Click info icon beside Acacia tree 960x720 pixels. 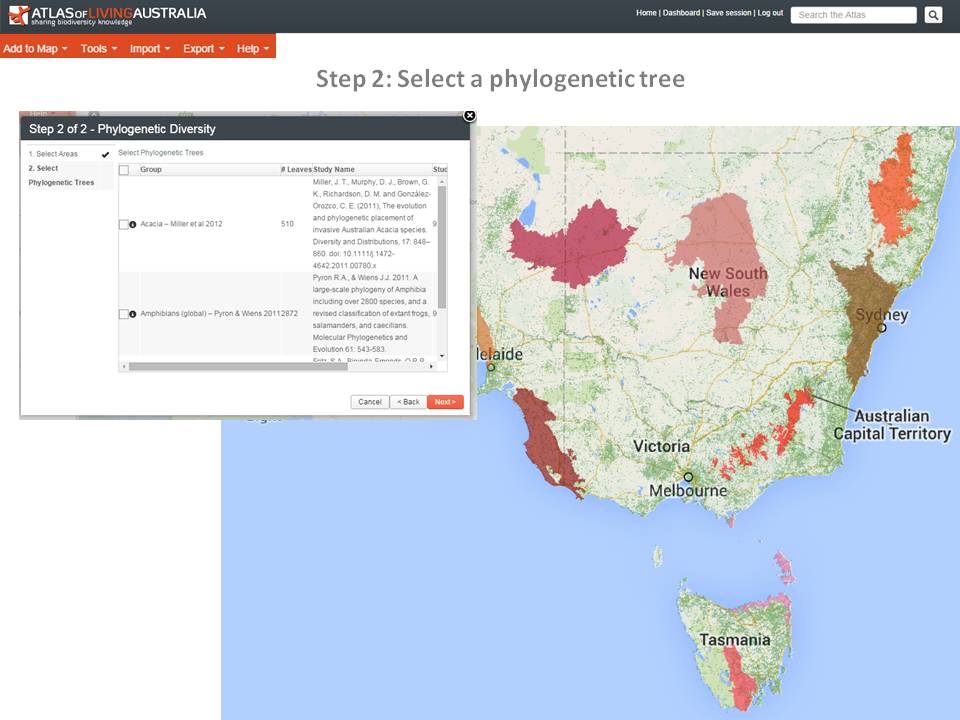click(x=133, y=225)
